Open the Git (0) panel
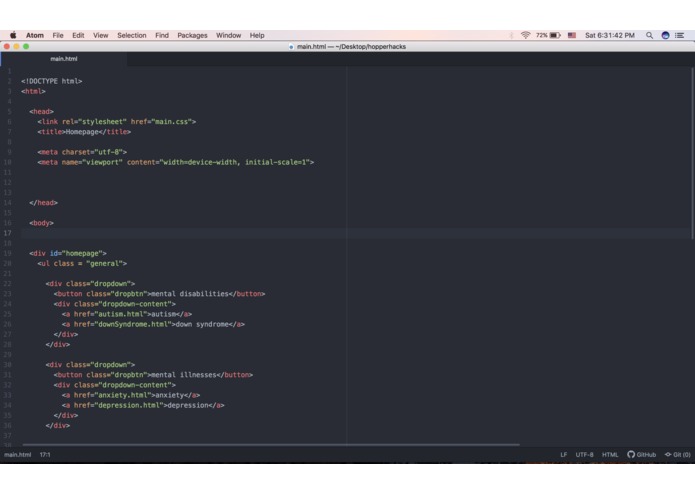 tap(678, 455)
